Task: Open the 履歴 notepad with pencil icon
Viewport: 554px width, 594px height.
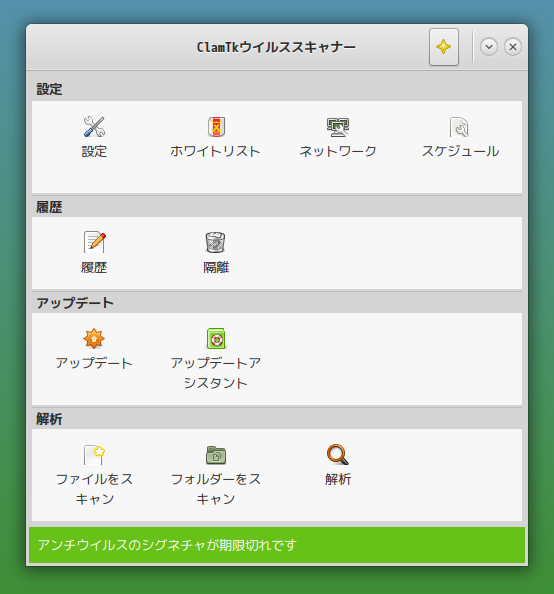Action: pyautogui.click(x=94, y=242)
